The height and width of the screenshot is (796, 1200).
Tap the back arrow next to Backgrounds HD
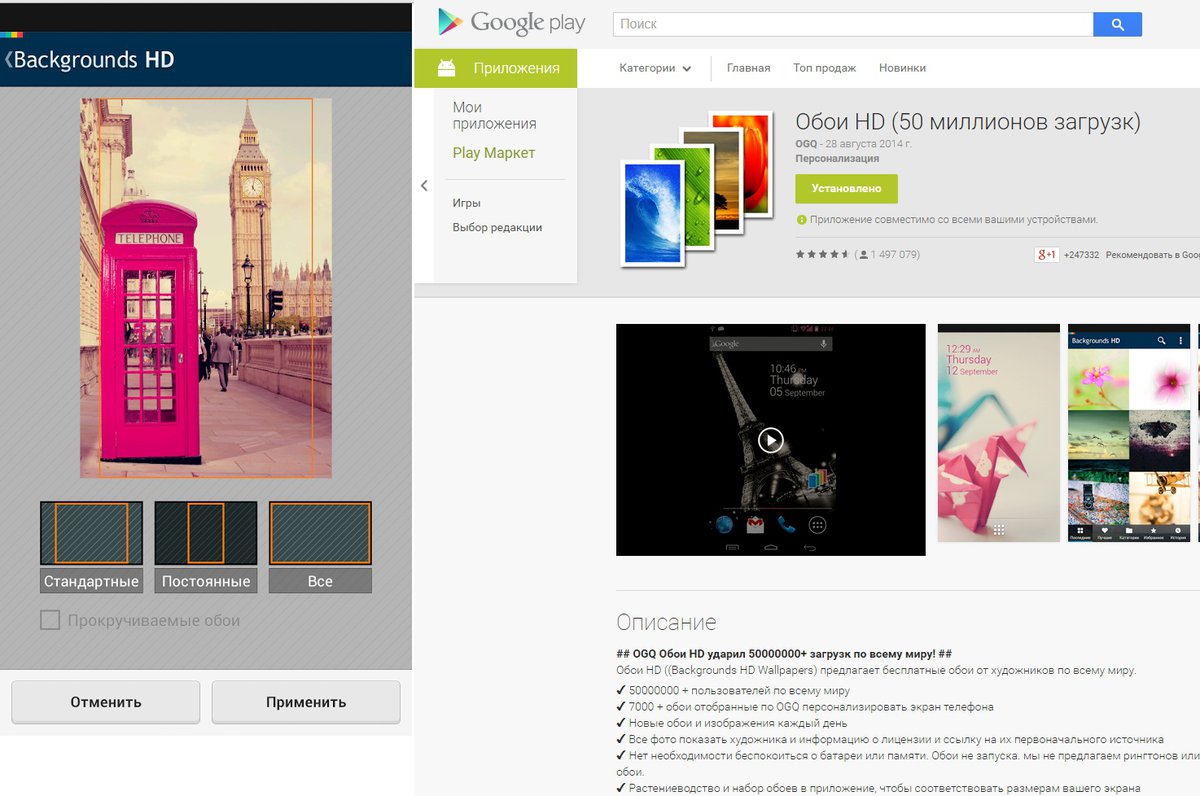coord(8,60)
